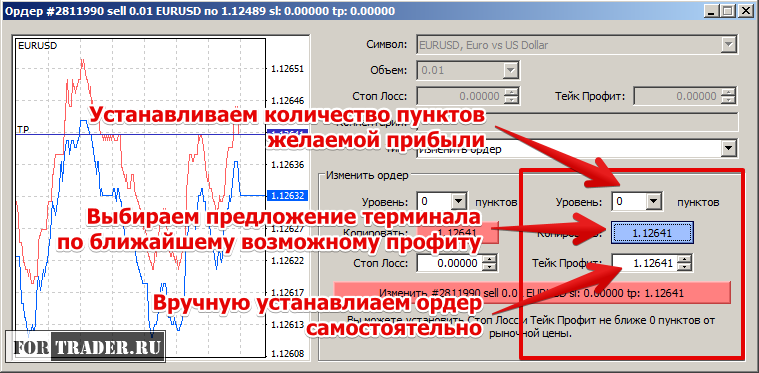Click the 1.12613 price axis label
Screen dimensions: 759x373
[288, 324]
